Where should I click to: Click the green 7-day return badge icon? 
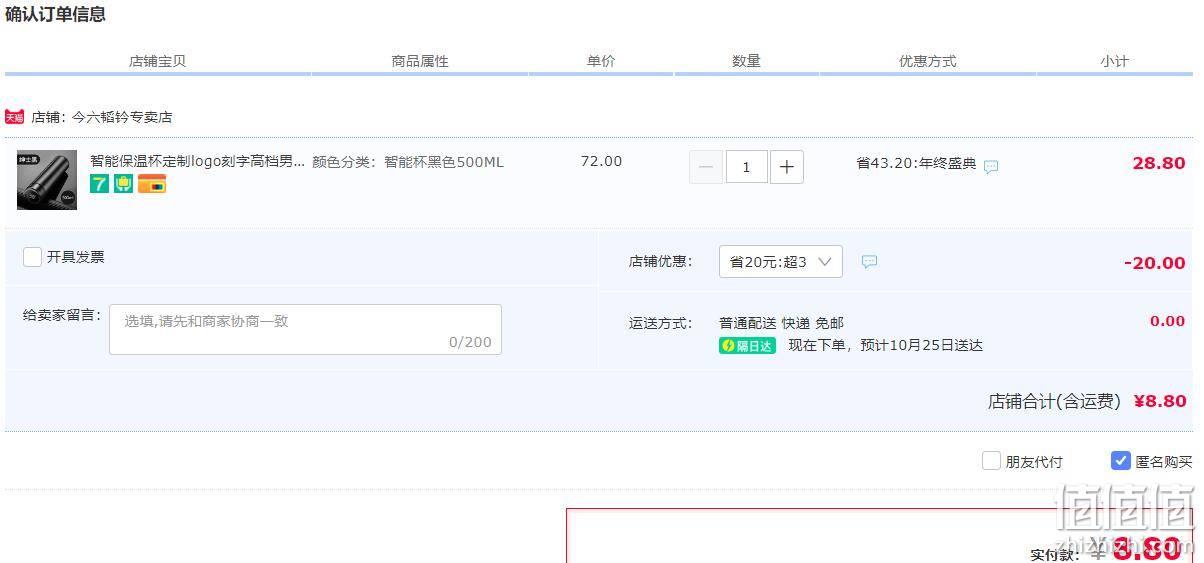point(99,184)
